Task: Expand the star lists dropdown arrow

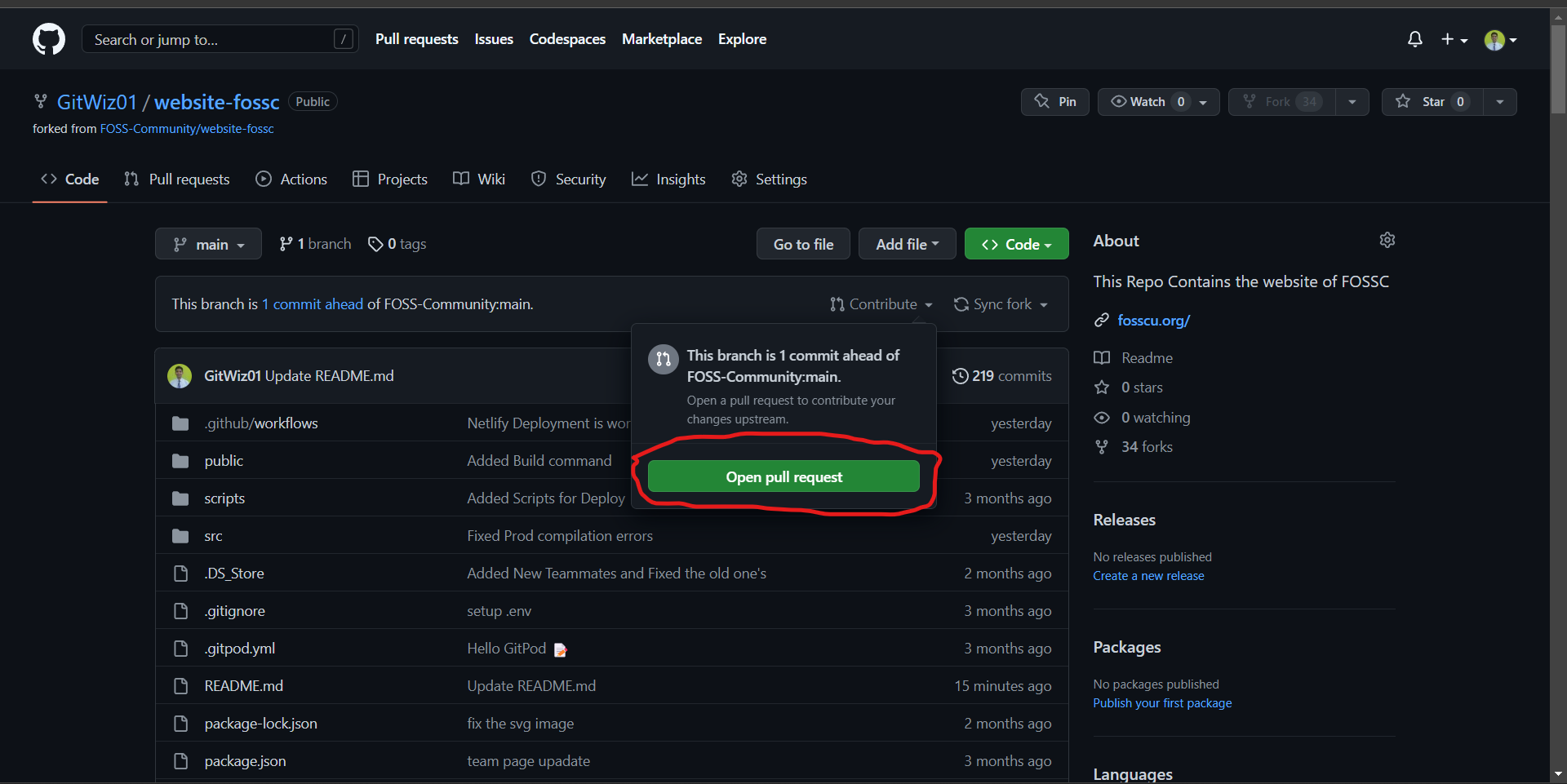Action: [1500, 102]
